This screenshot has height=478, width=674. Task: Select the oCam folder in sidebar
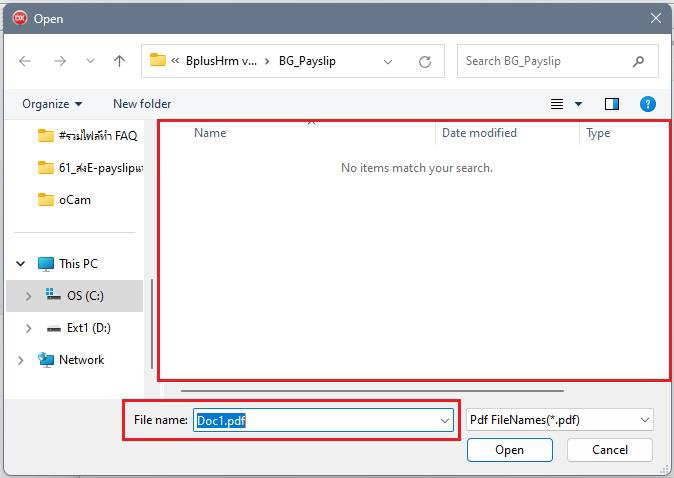click(74, 199)
